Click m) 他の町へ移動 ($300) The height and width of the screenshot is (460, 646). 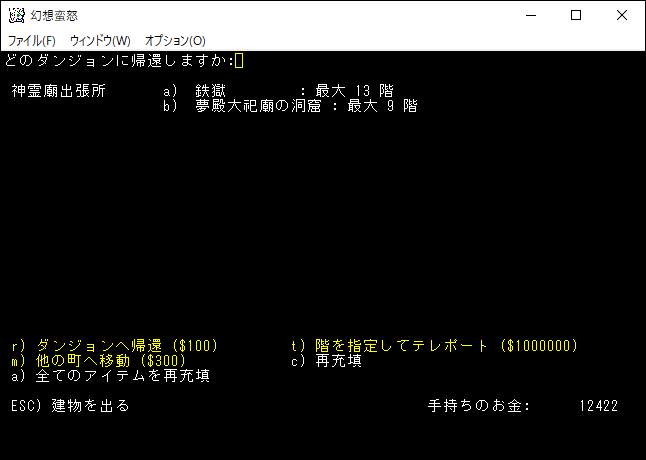(98, 361)
